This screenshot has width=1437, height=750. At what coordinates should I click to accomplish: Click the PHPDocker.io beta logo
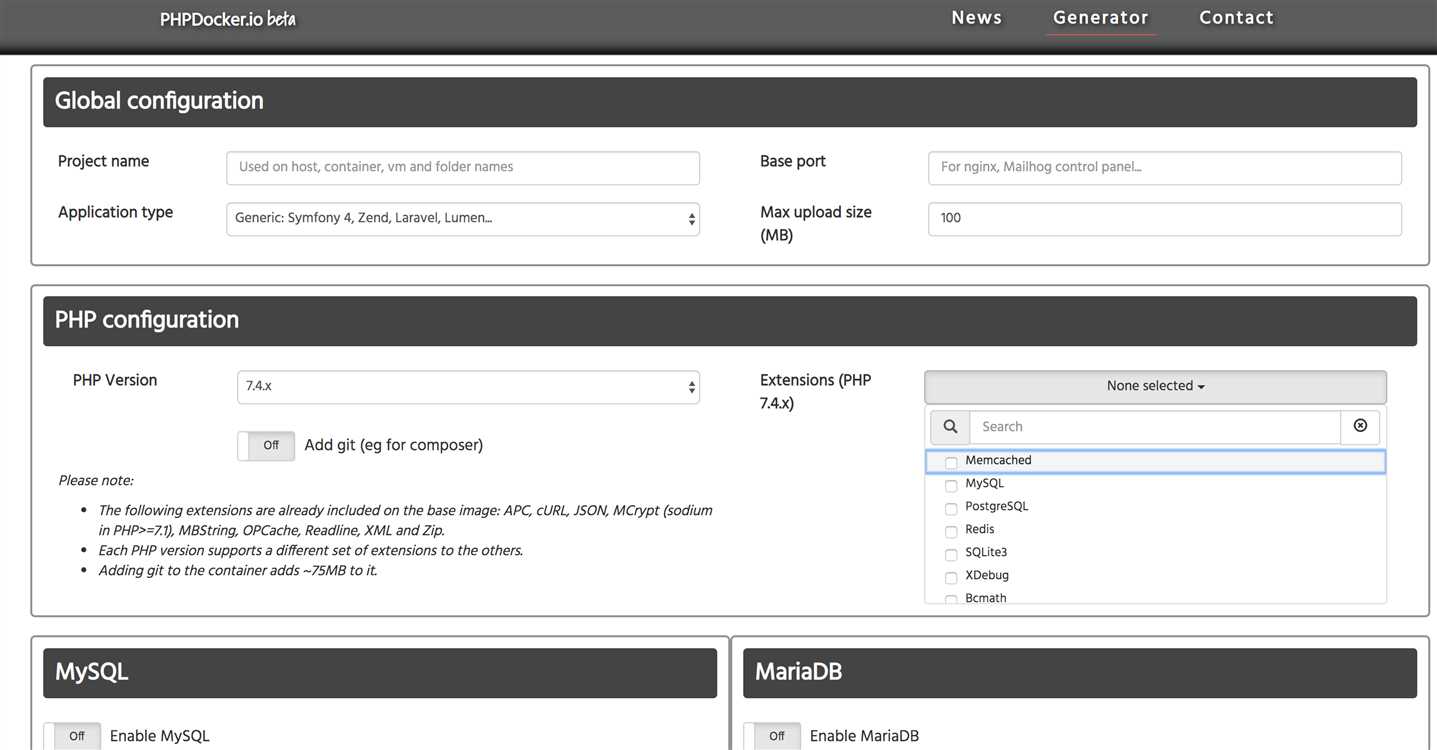coord(228,19)
